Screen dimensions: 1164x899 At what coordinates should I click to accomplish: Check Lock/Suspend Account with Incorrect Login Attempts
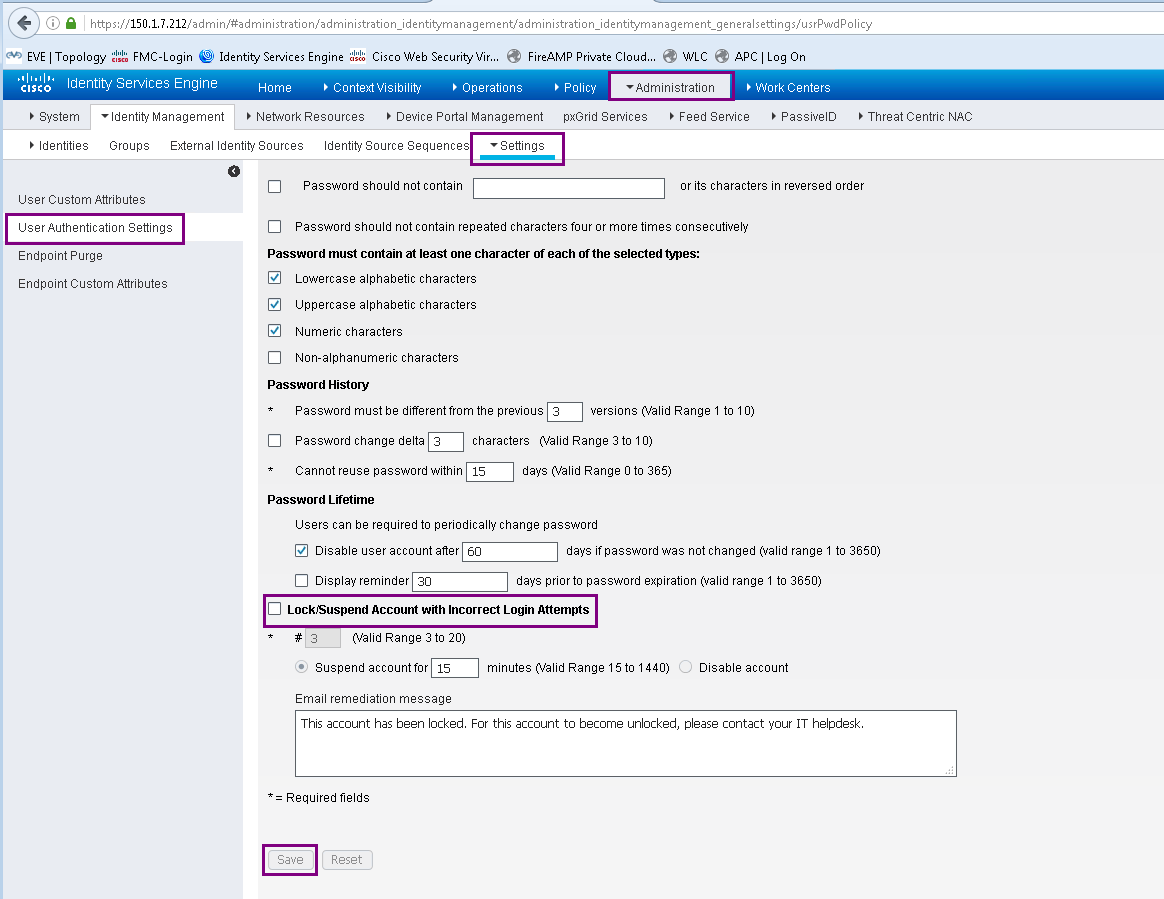point(274,610)
